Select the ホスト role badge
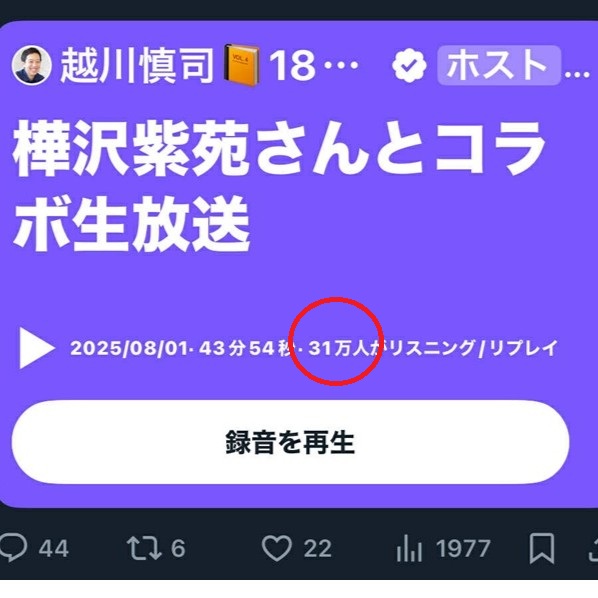Viewport: 598px width, 598px height. (x=499, y=65)
